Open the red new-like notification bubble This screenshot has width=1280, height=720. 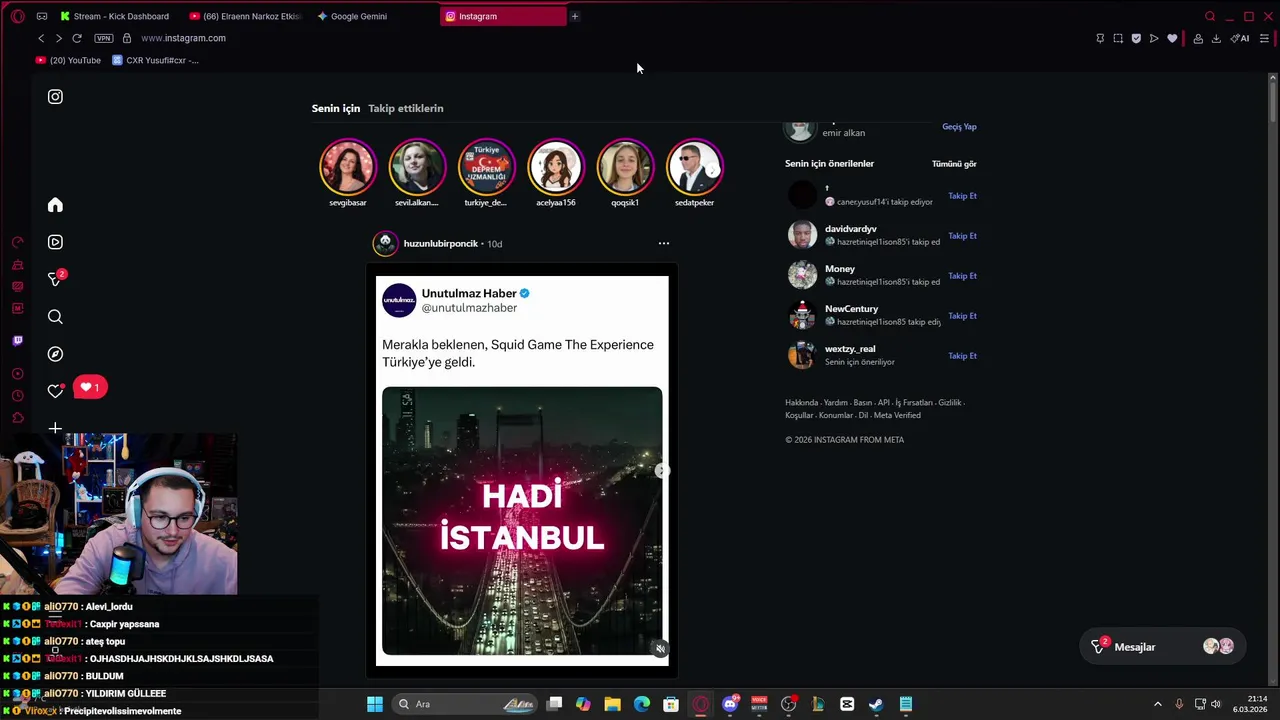coord(89,387)
